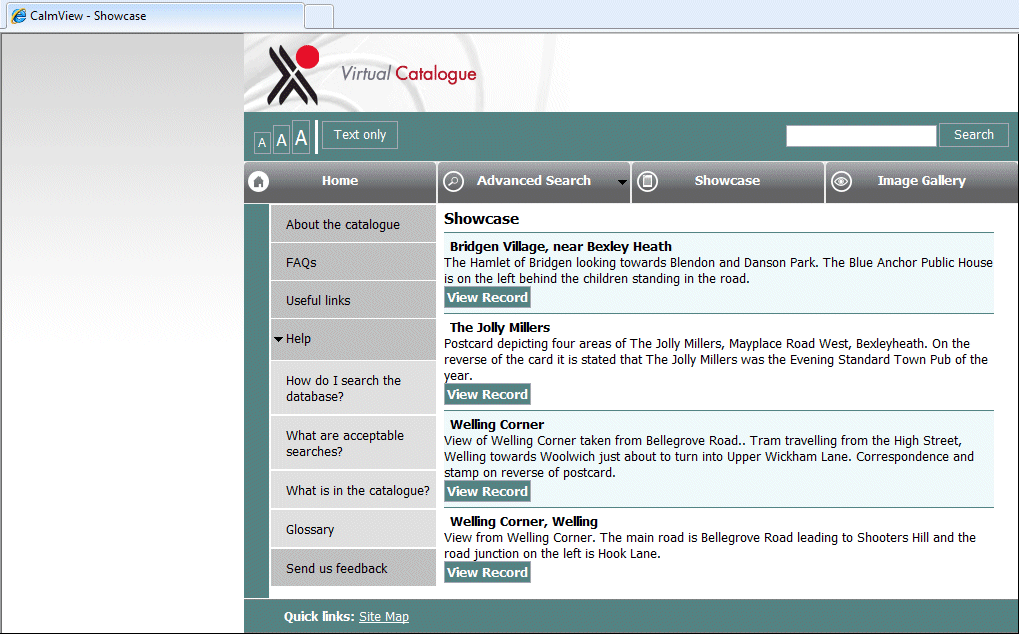The width and height of the screenshot is (1019, 634).
Task: Select the smallest font size icon
Action: click(x=261, y=143)
